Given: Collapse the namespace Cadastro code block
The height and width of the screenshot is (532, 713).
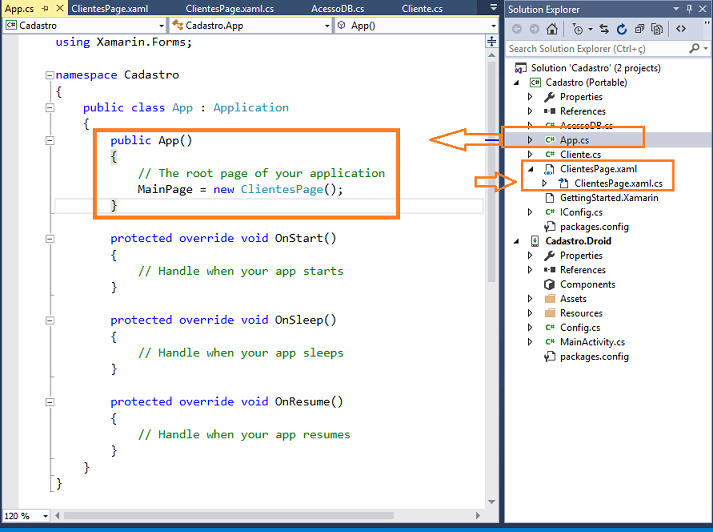Looking at the screenshot, I should pyautogui.click(x=48, y=75).
